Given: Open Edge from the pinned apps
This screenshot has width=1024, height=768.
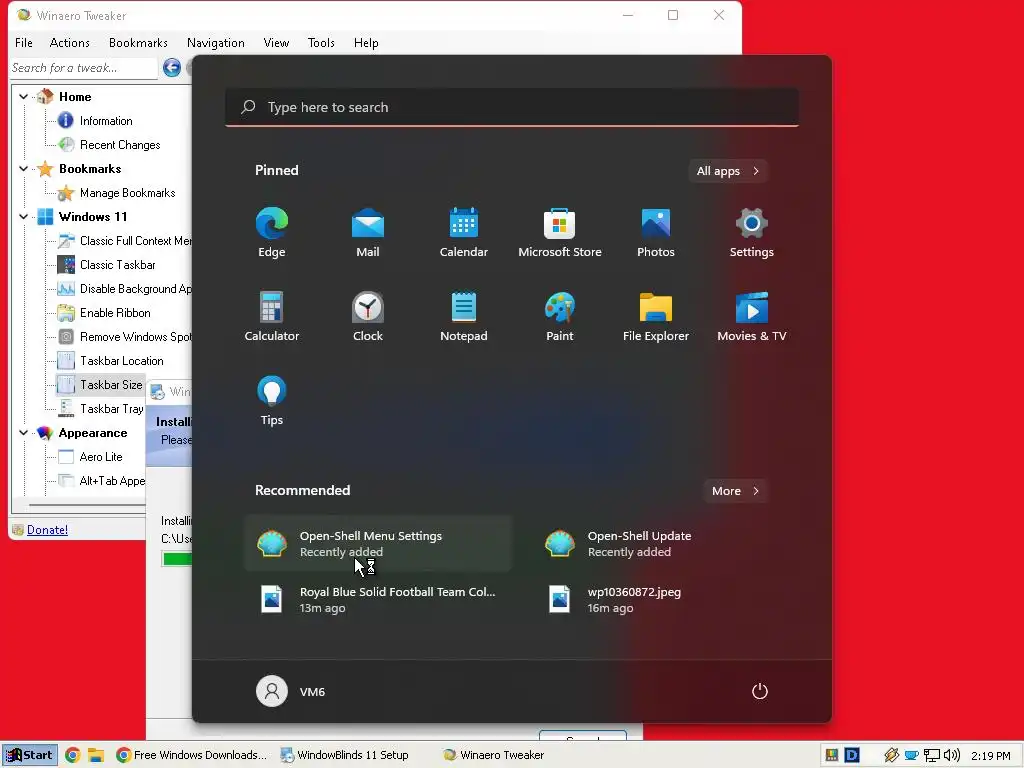Looking at the screenshot, I should click(272, 232).
